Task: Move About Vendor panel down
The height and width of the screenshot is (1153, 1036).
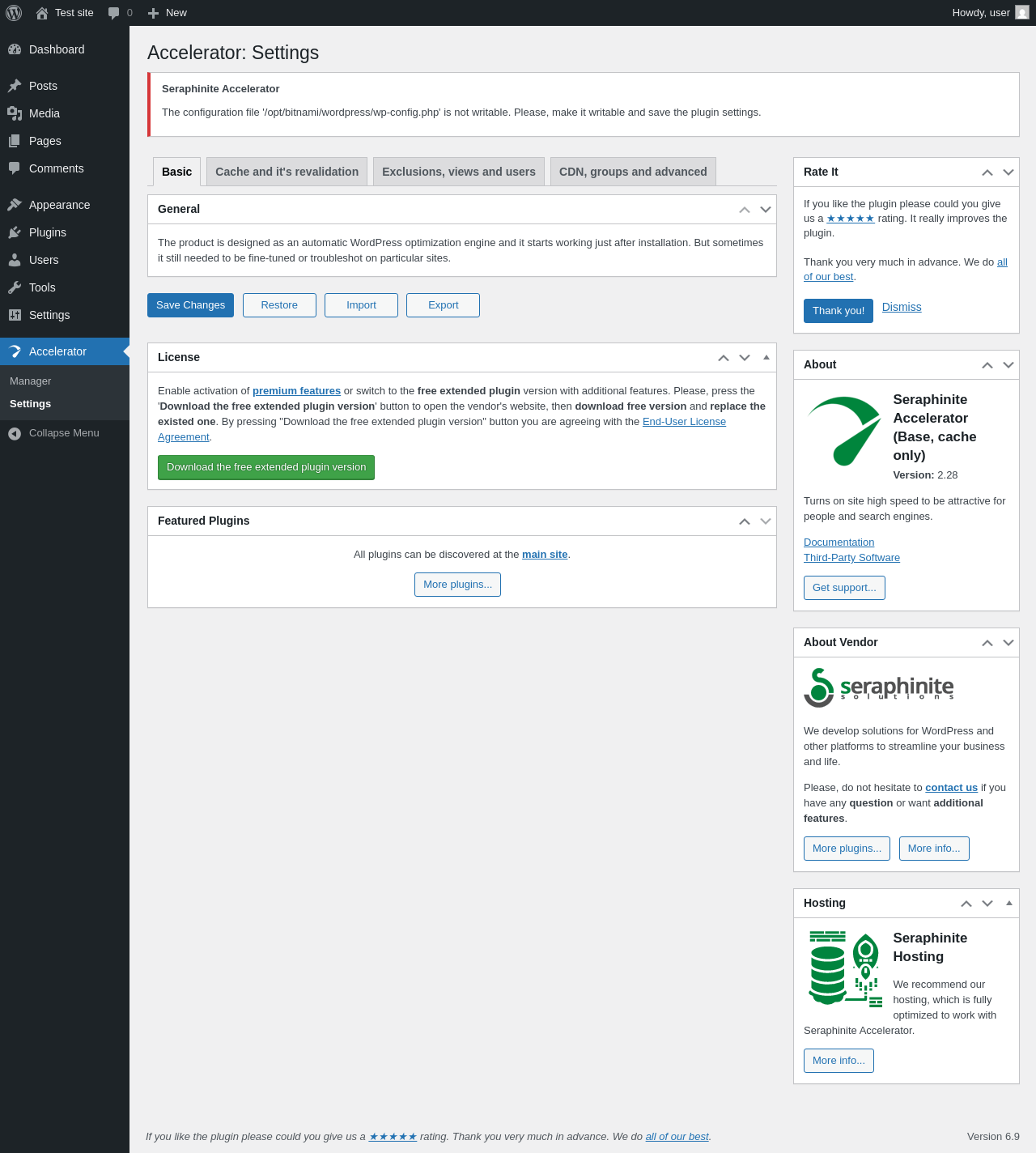Action: pyautogui.click(x=1008, y=643)
